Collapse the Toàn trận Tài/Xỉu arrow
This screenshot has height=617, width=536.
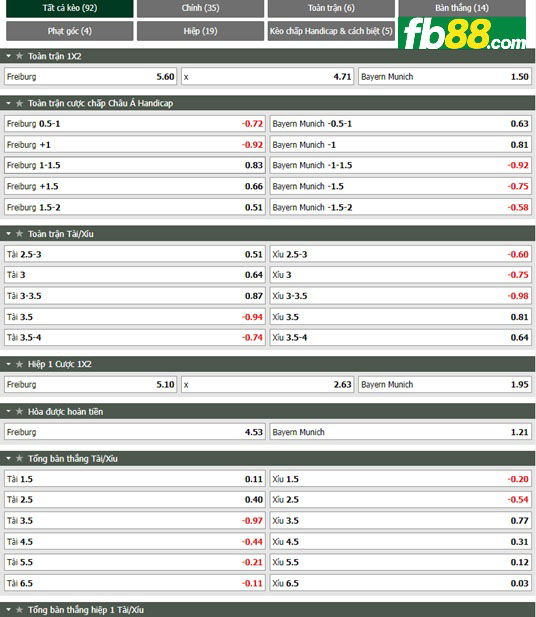(x=8, y=234)
